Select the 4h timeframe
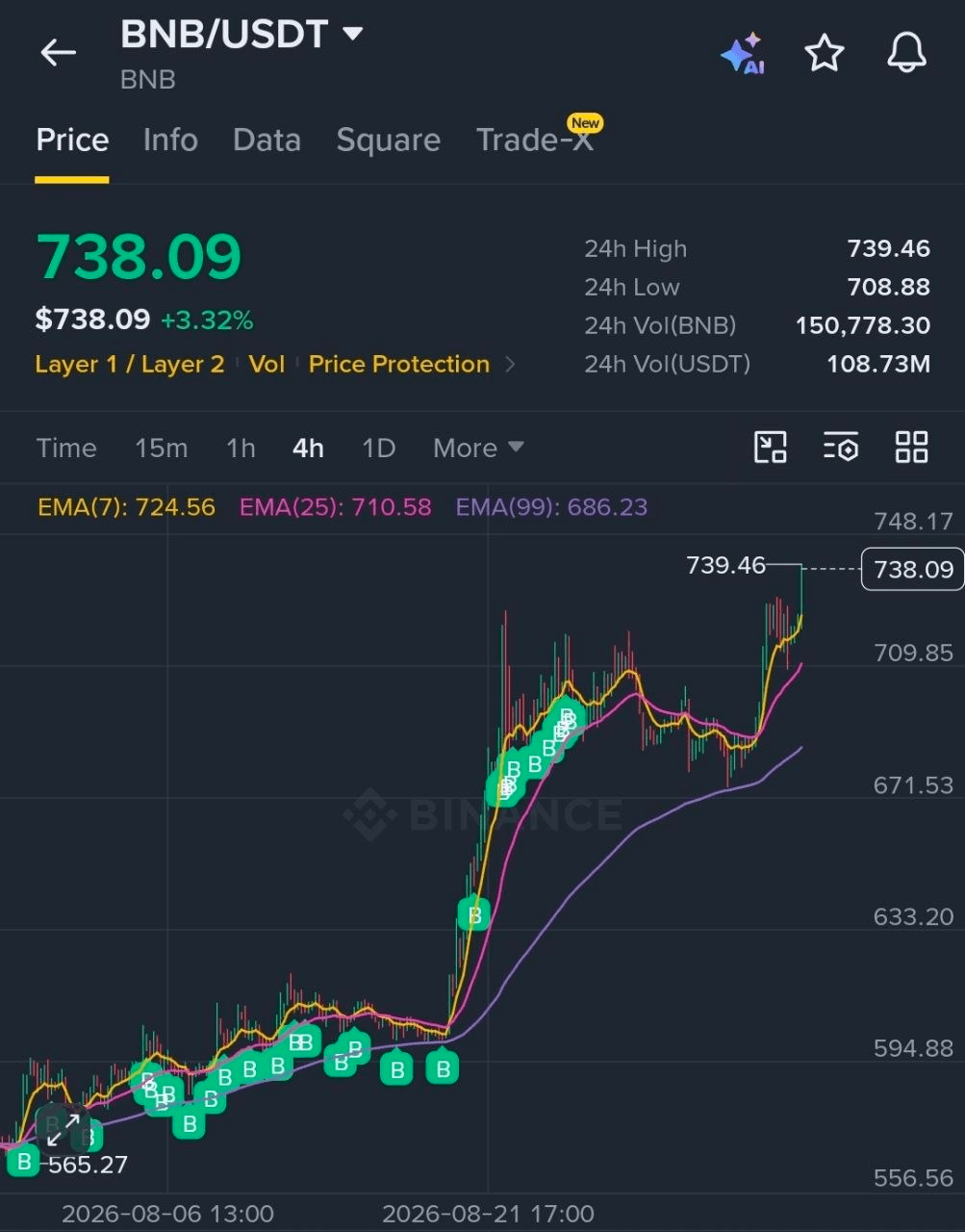 coord(308,448)
